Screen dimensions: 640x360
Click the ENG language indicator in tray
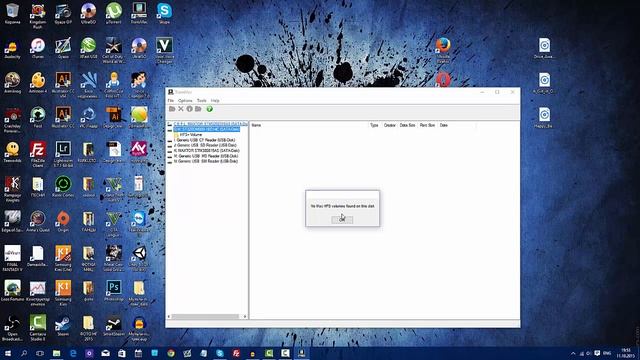607,353
